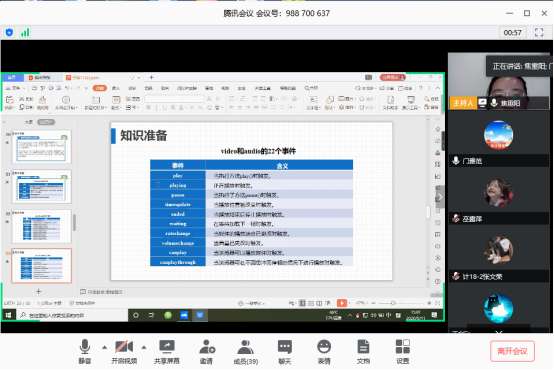Start screen sharing via 共享屏幕
Image resolution: width=554 pixels, height=370 pixels.
167,351
